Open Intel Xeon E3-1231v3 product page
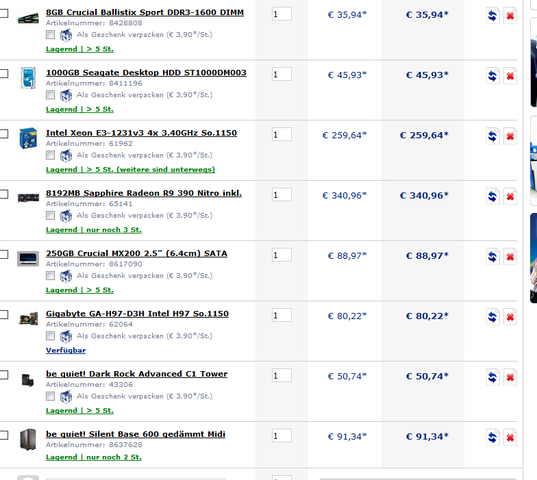 tap(141, 133)
